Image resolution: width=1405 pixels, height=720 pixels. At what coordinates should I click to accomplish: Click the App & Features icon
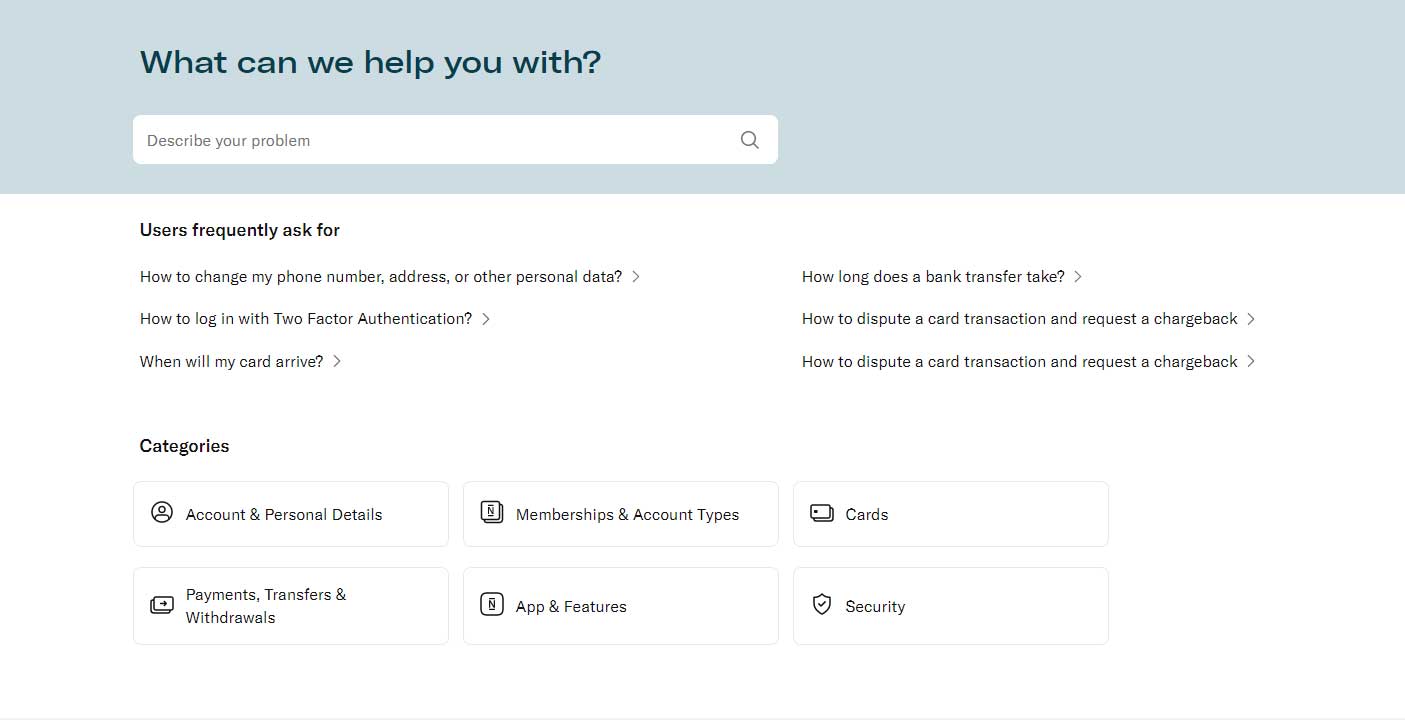tap(492, 605)
